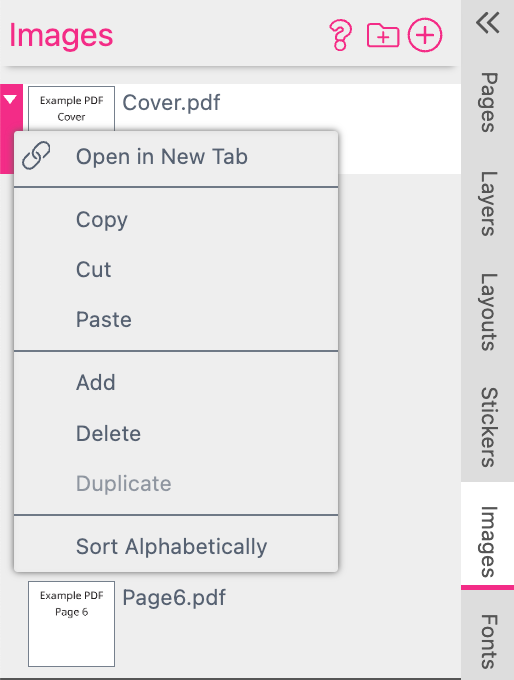The height and width of the screenshot is (680, 514).
Task: Collapse the sidebar with the double chevron
Action: [x=488, y=23]
